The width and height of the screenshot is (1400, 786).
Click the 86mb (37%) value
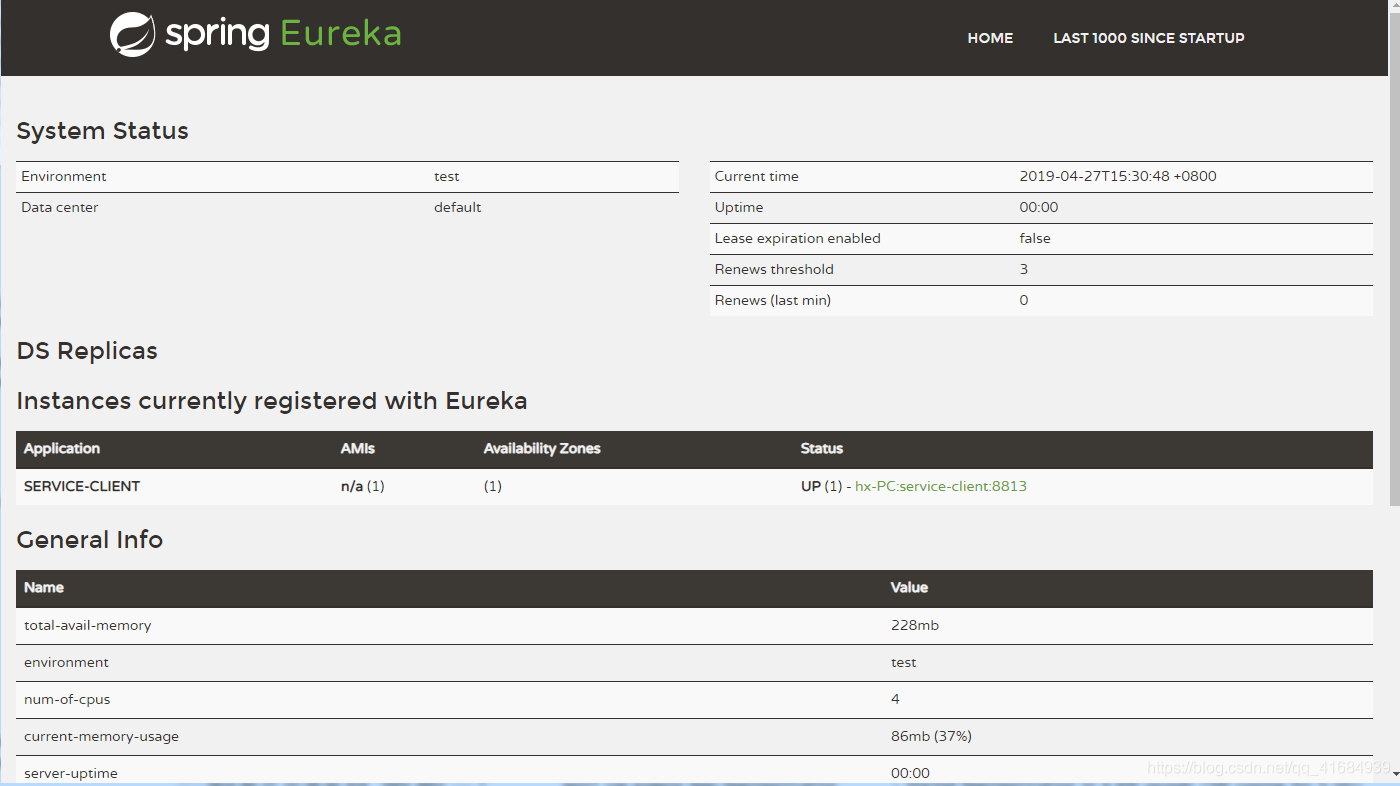931,736
